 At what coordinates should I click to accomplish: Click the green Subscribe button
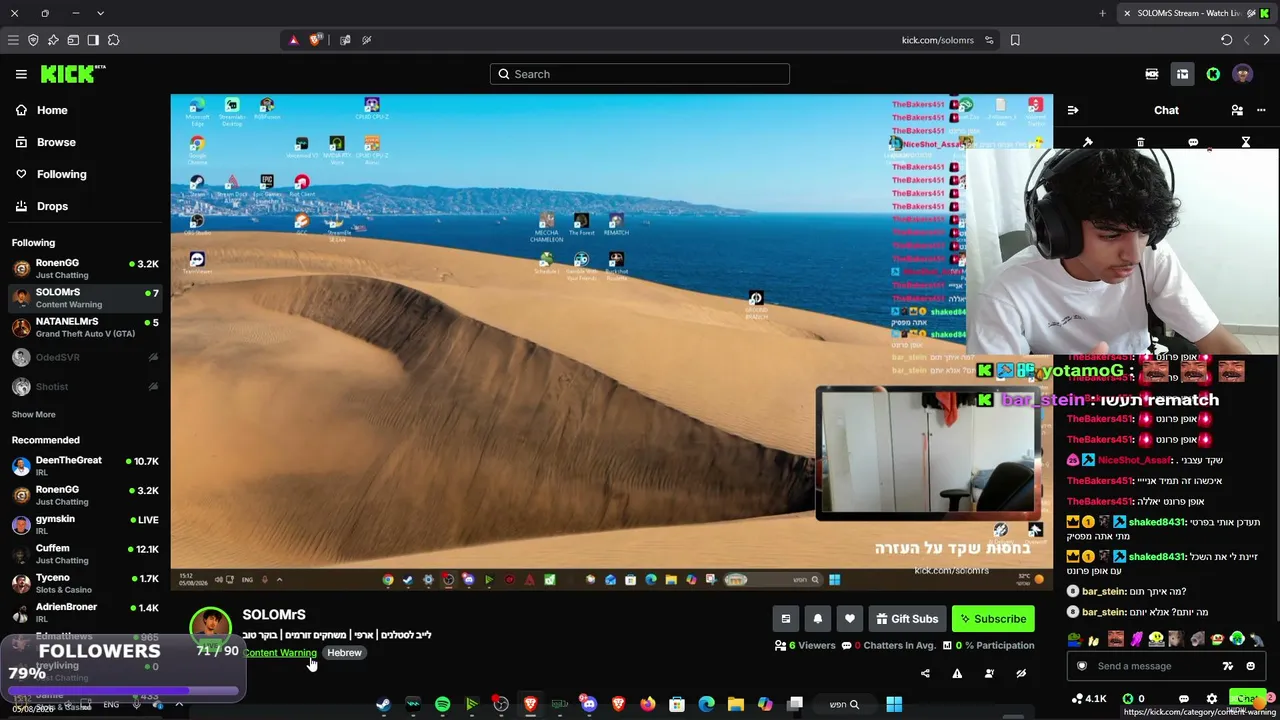993,619
